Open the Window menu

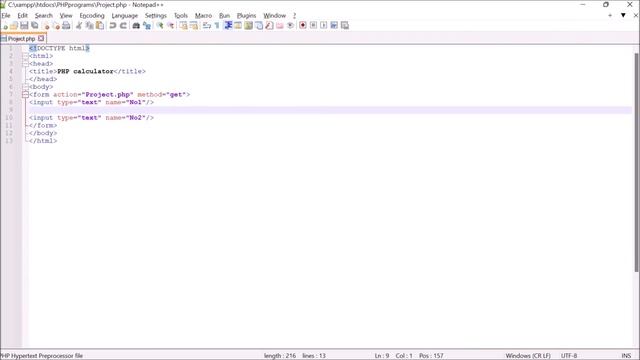pyautogui.click(x=274, y=16)
